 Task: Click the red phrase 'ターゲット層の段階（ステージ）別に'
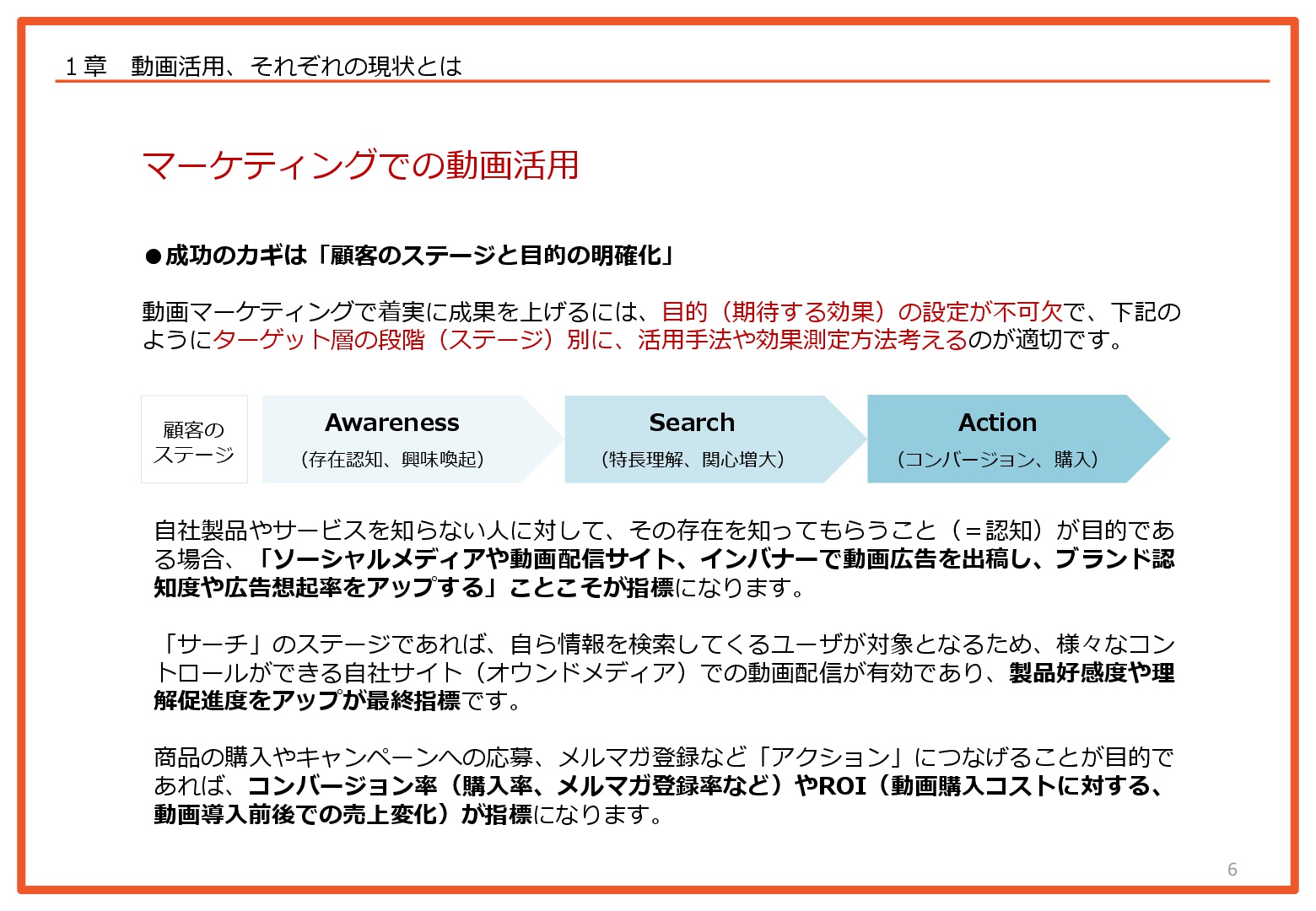pos(413,340)
